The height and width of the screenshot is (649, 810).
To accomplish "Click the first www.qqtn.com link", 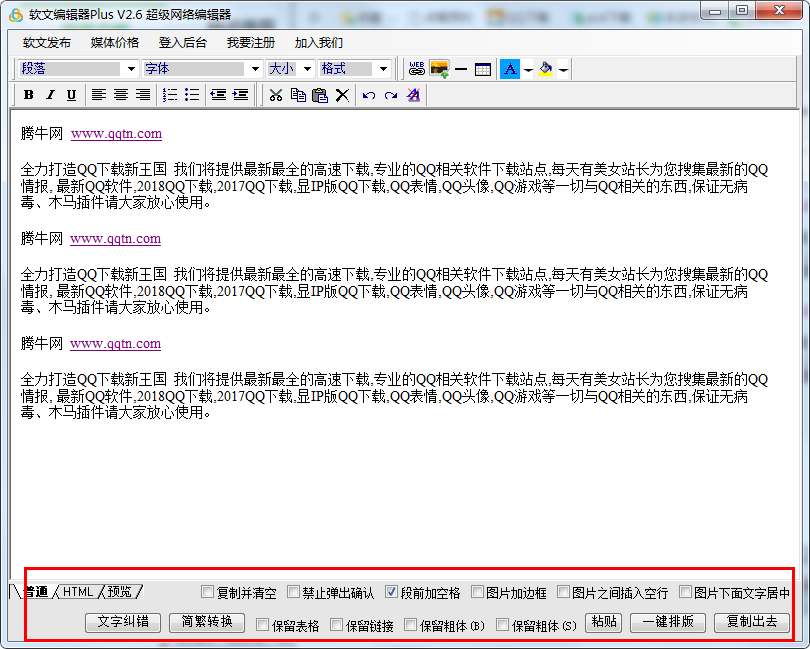I will coord(116,134).
